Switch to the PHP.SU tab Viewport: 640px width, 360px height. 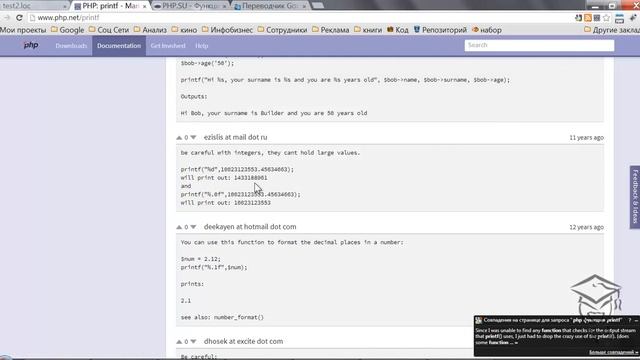click(x=190, y=6)
